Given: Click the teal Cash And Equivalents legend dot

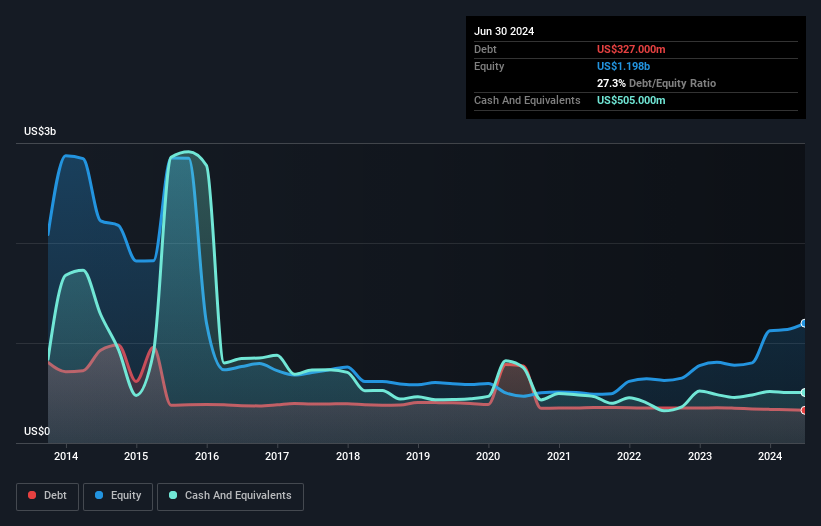Looking at the screenshot, I should 173,495.
